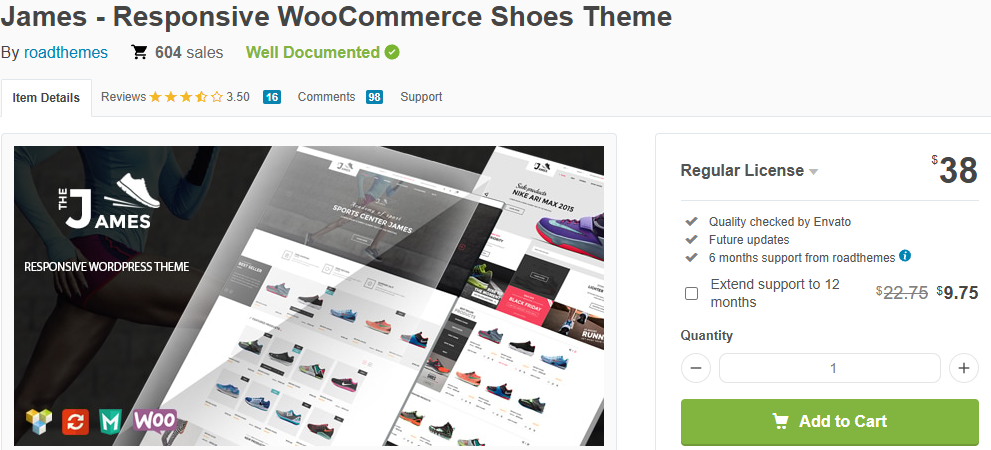
Task: Click the Visual Composer cube icon
Action: pos(39,422)
